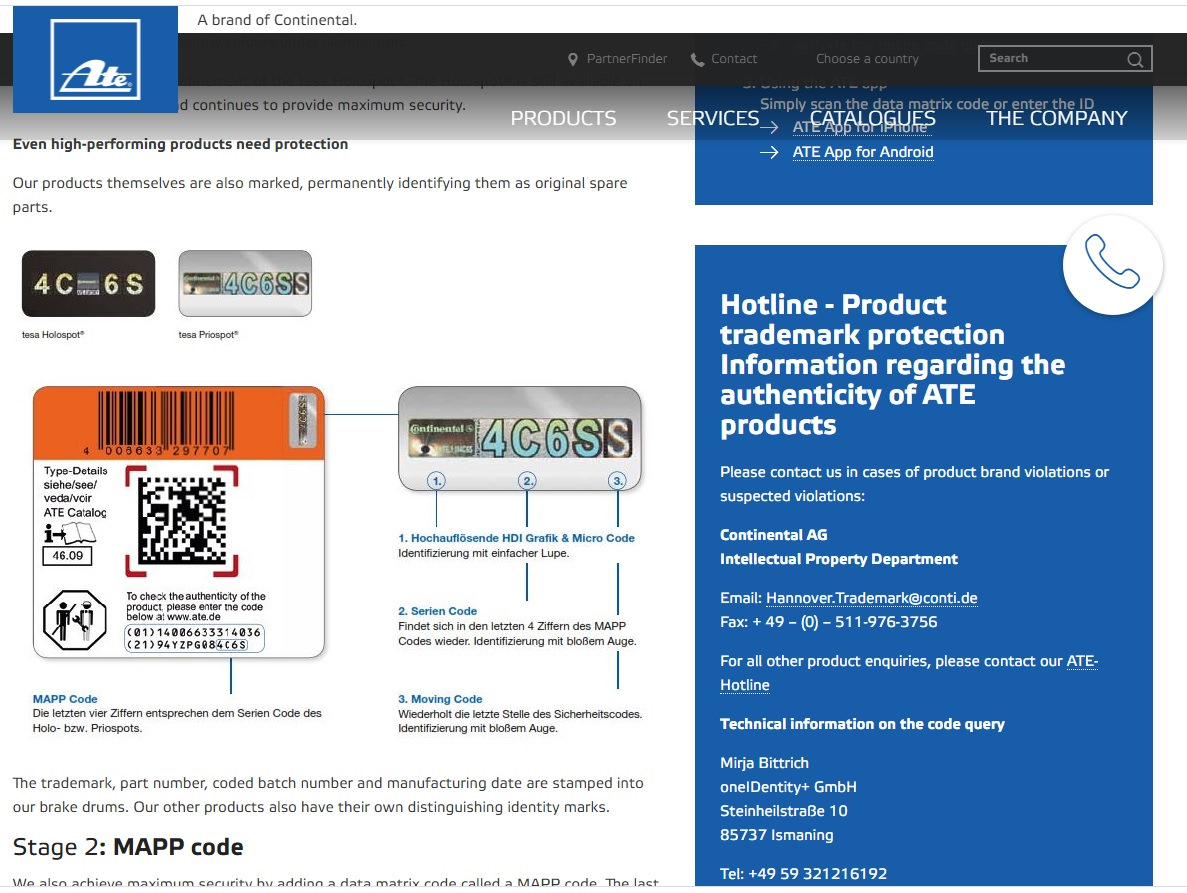
Task: Click the PartnerFinder location pin icon
Action: tap(573, 59)
